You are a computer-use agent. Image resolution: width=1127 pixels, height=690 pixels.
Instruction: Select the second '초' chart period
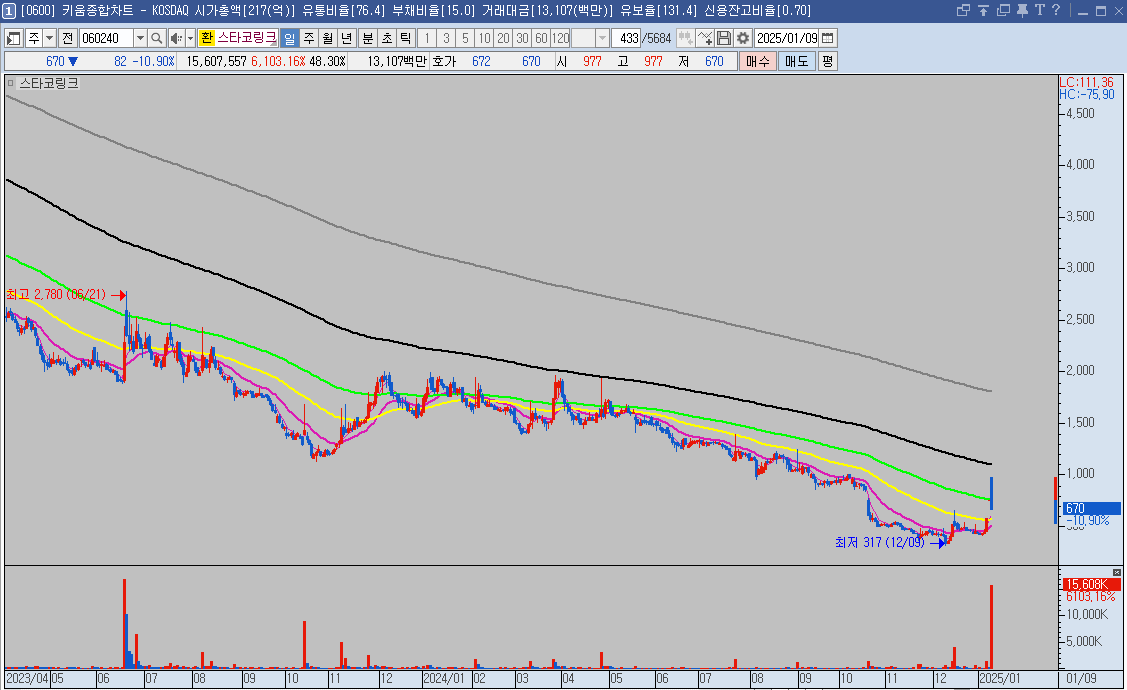pyautogui.click(x=387, y=38)
